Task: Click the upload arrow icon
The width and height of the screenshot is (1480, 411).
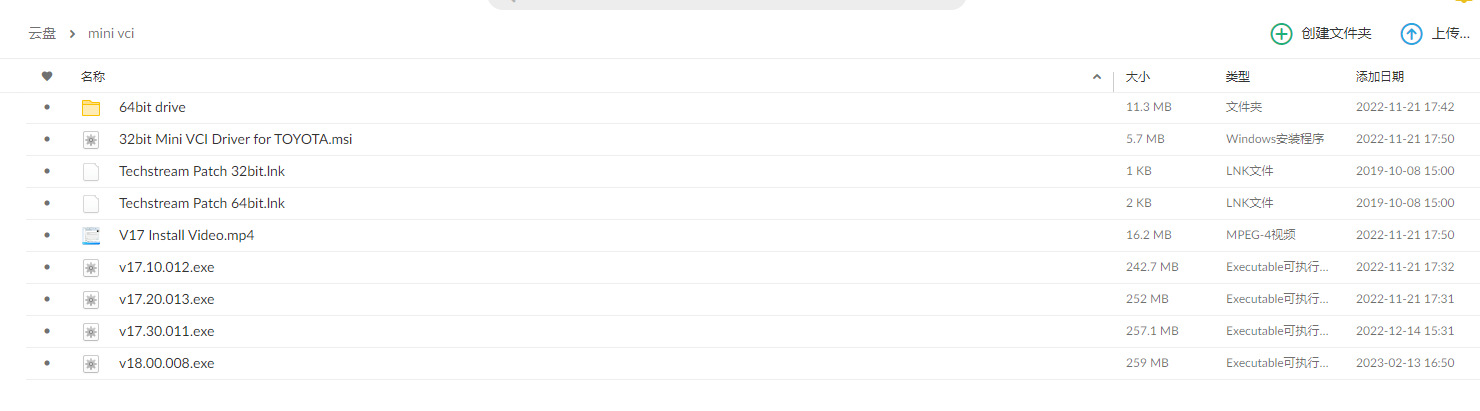Action: pyautogui.click(x=1411, y=34)
